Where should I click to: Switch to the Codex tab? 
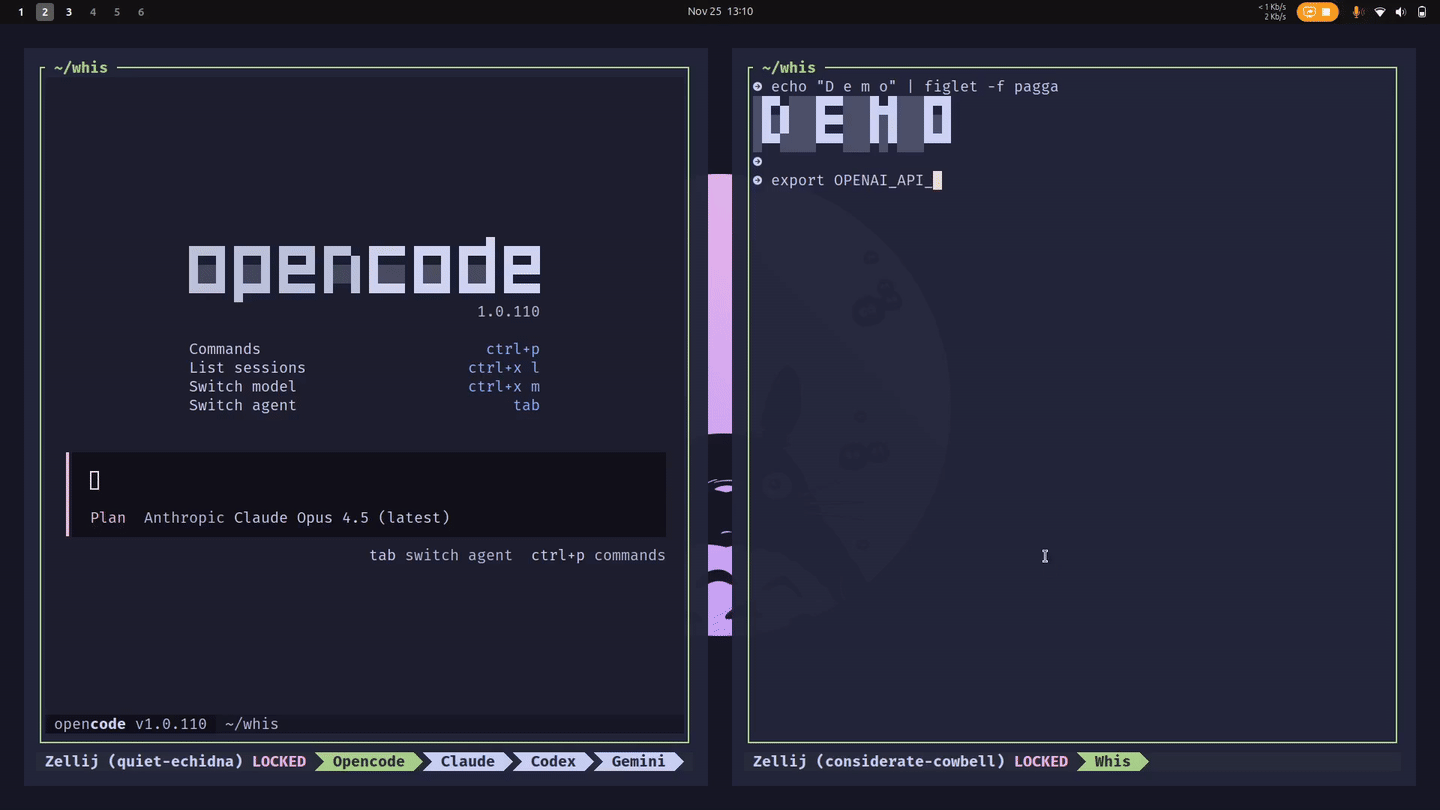pos(552,761)
